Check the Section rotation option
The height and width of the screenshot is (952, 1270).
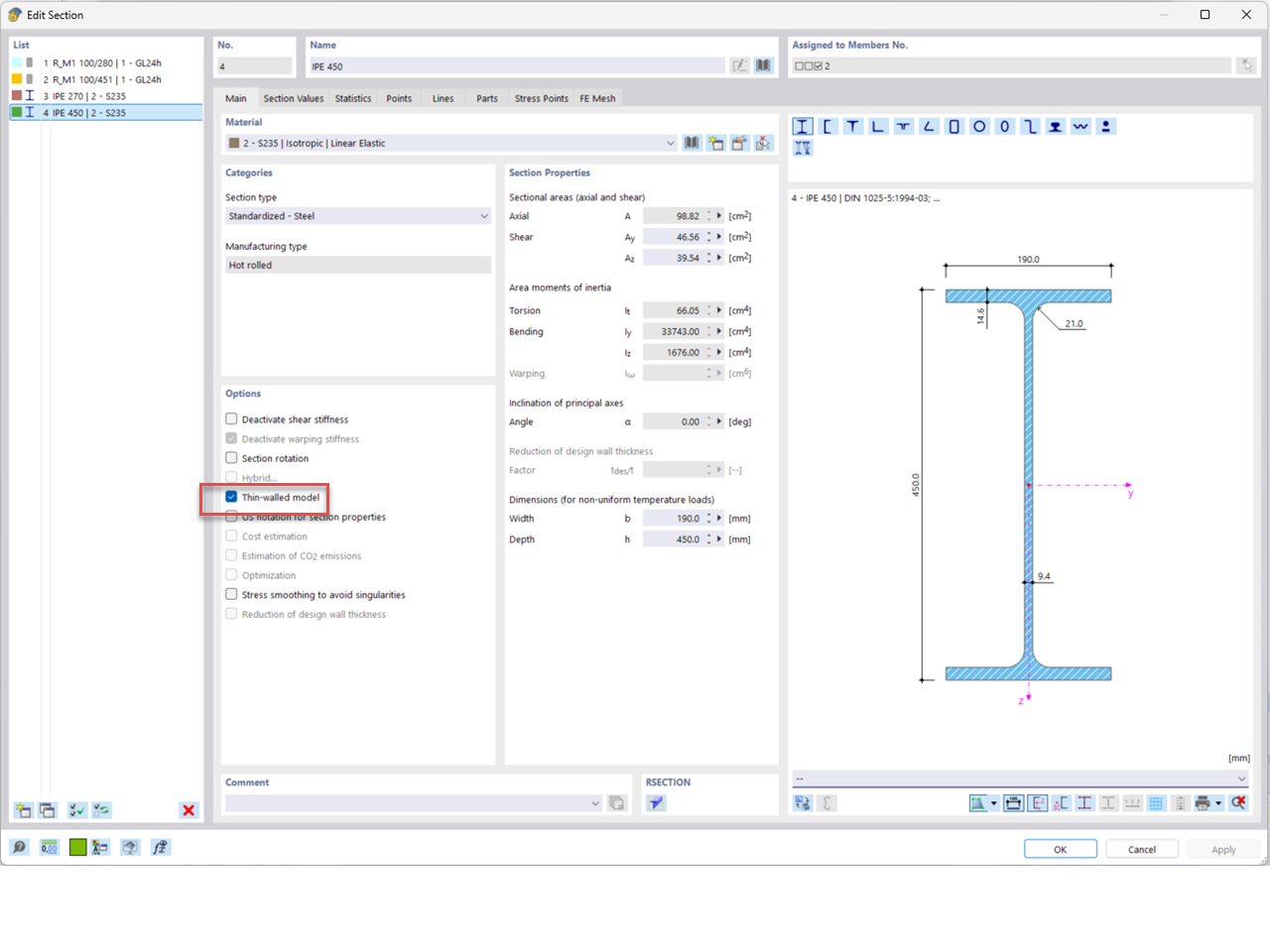230,457
